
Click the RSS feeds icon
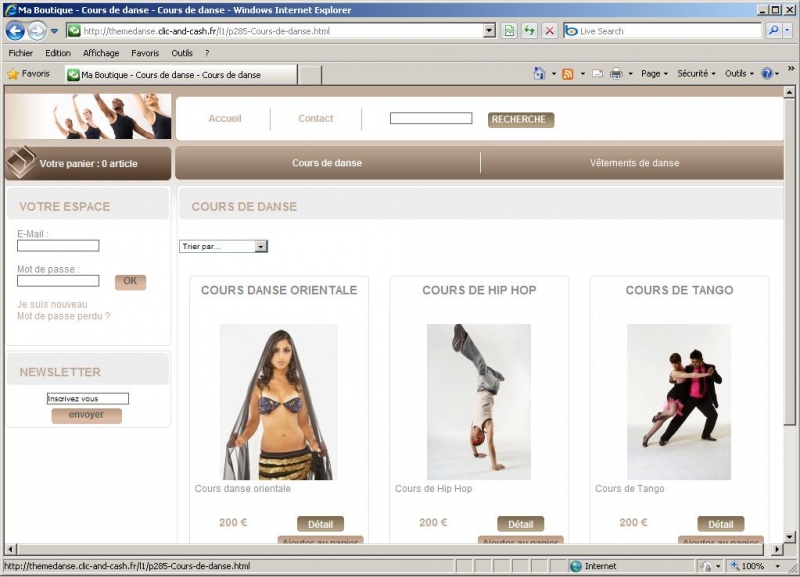[x=567, y=74]
